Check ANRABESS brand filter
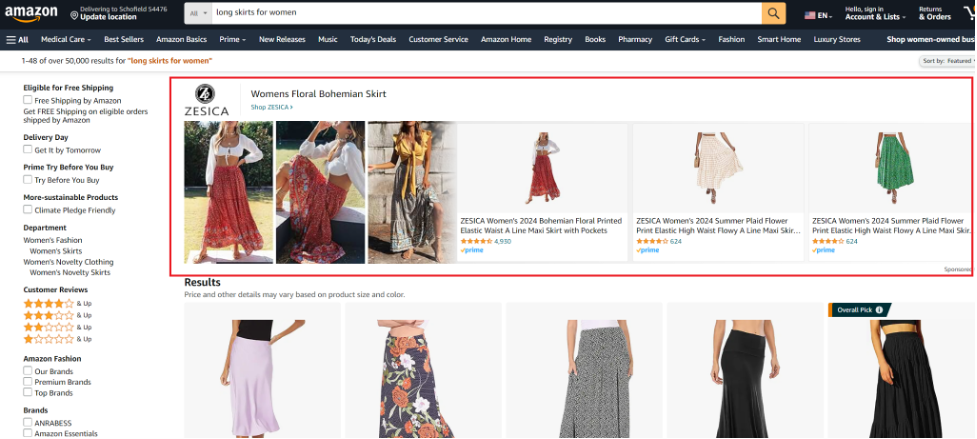This screenshot has width=977, height=439. click(x=27, y=422)
